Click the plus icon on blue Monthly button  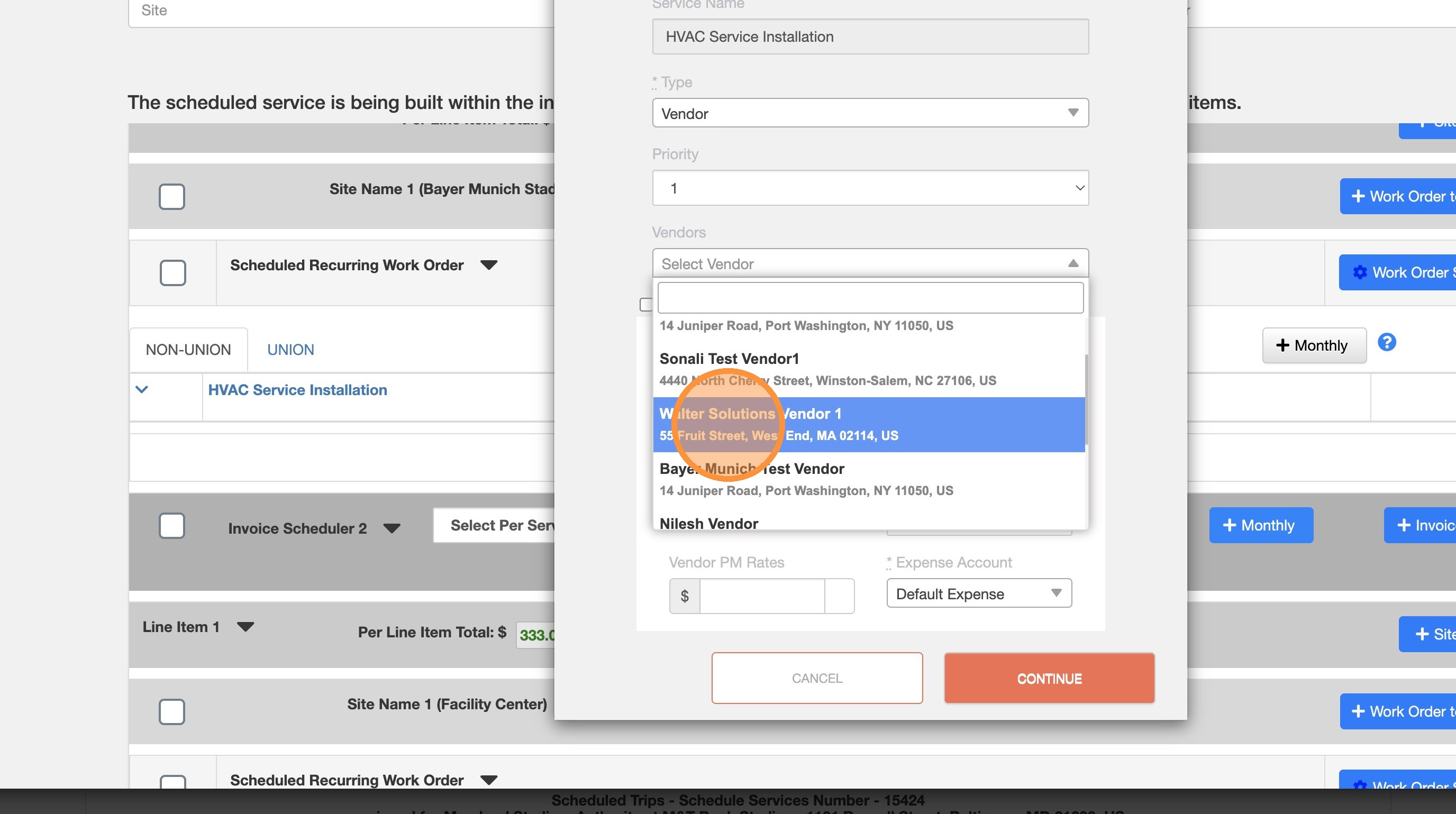click(1229, 525)
